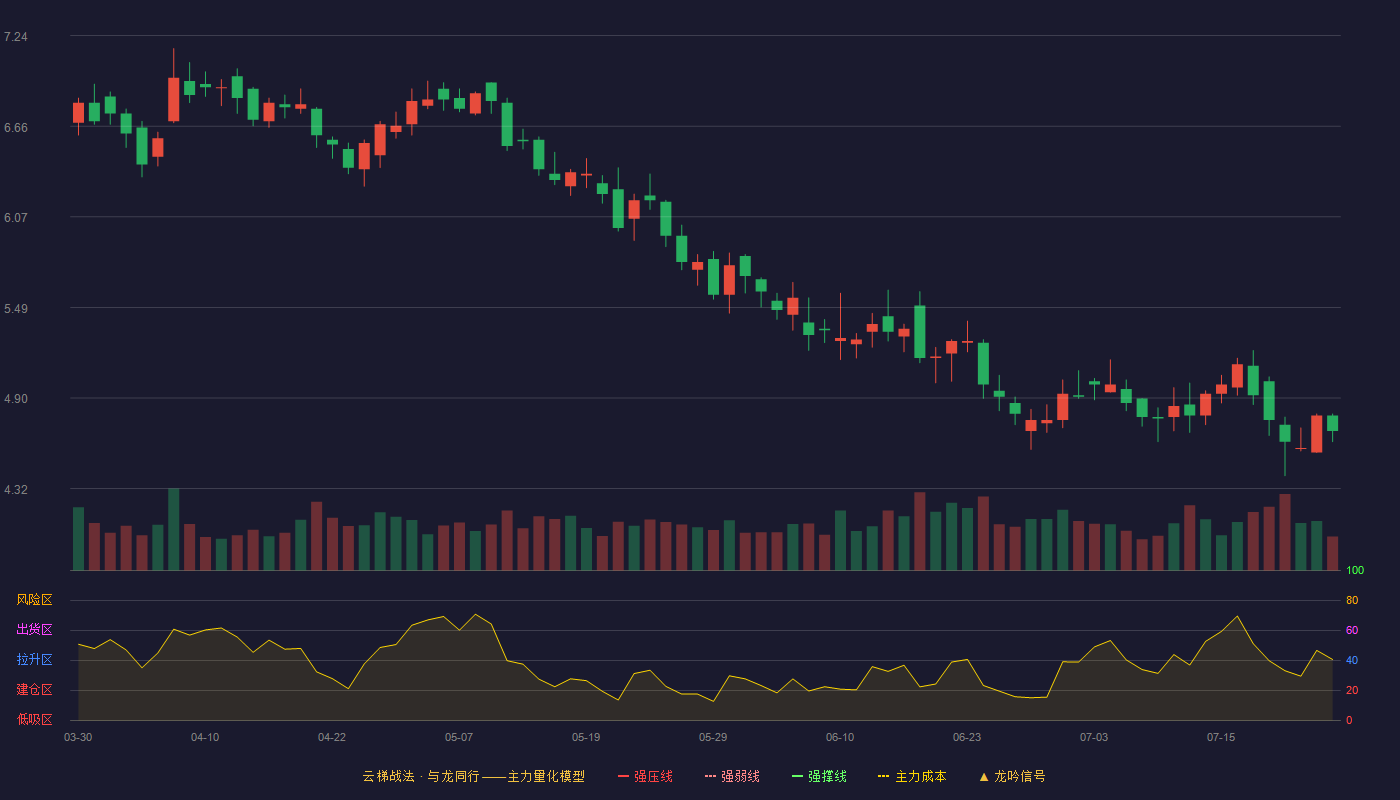Toggle the 主力成本 legend item
The image size is (1400, 800).
912,776
